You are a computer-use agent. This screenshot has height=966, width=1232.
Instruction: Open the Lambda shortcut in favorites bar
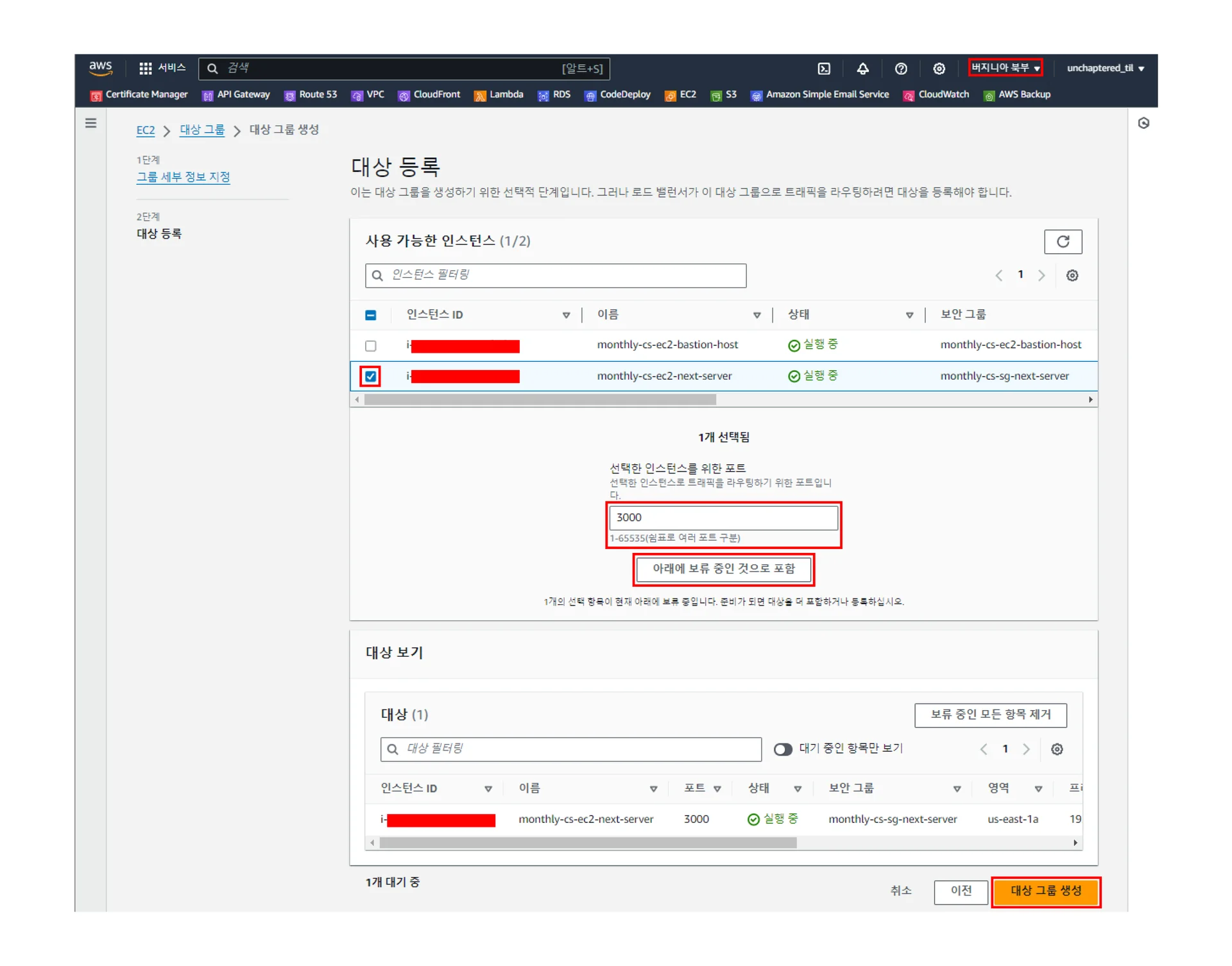[499, 95]
